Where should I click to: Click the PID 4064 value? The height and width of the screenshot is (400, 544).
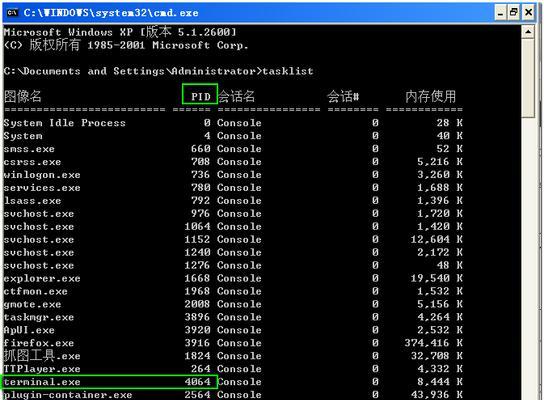[197, 382]
